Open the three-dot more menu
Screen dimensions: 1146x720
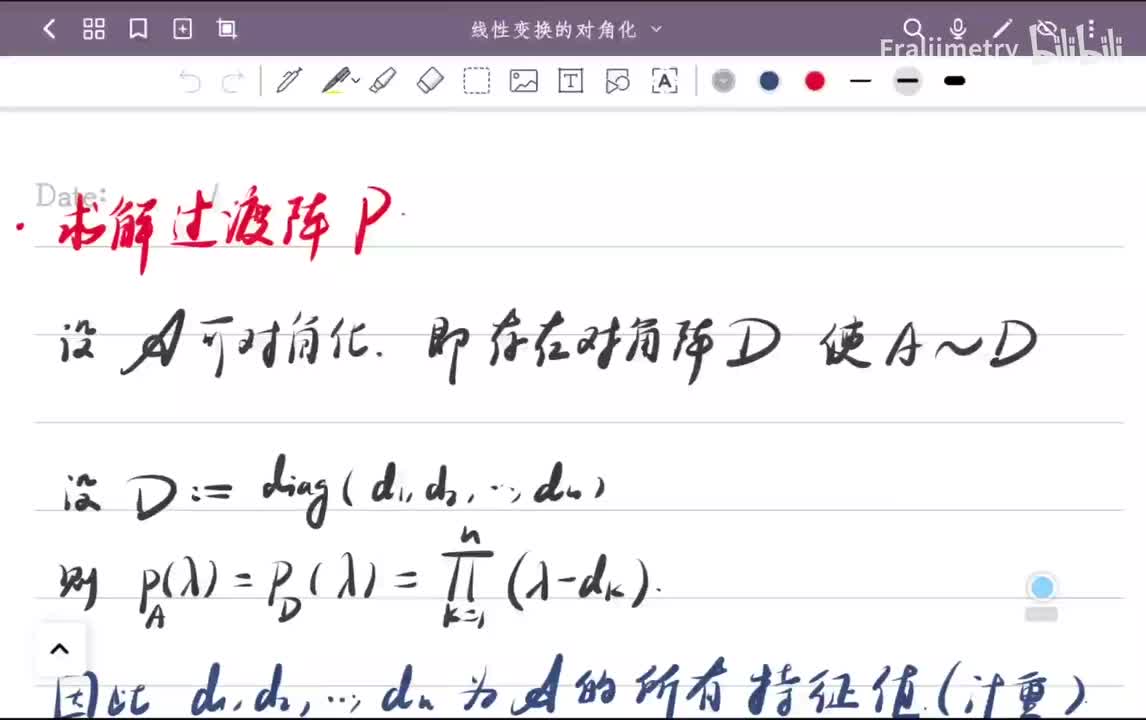coord(1090,29)
